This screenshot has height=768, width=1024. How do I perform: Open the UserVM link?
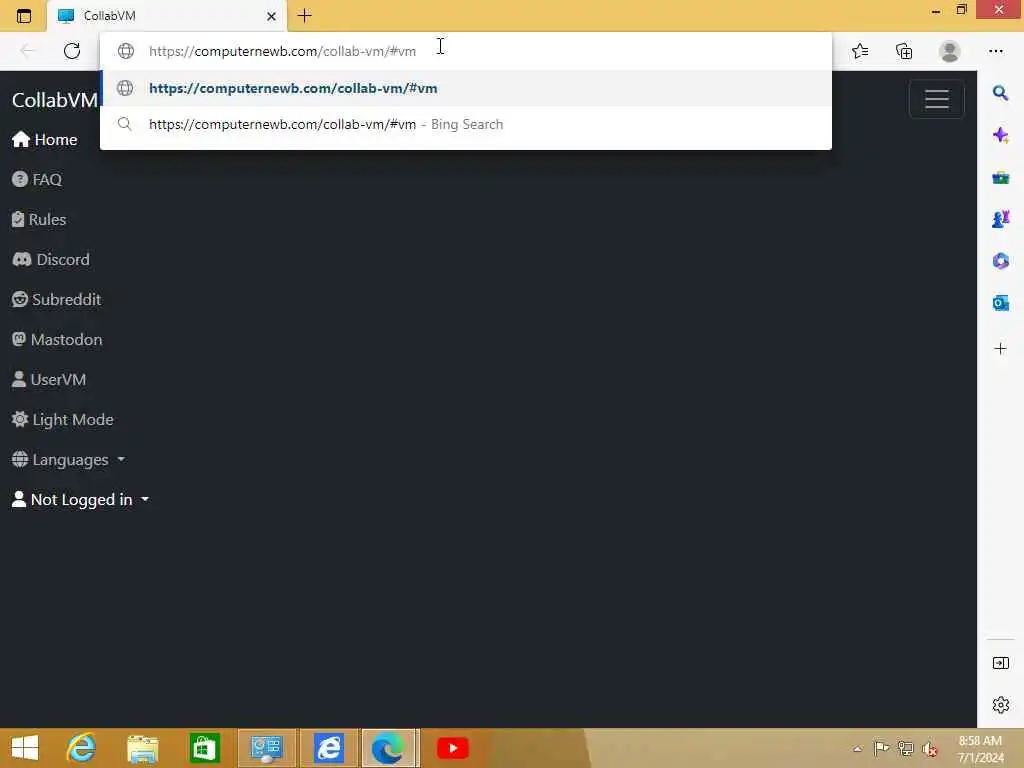click(49, 379)
